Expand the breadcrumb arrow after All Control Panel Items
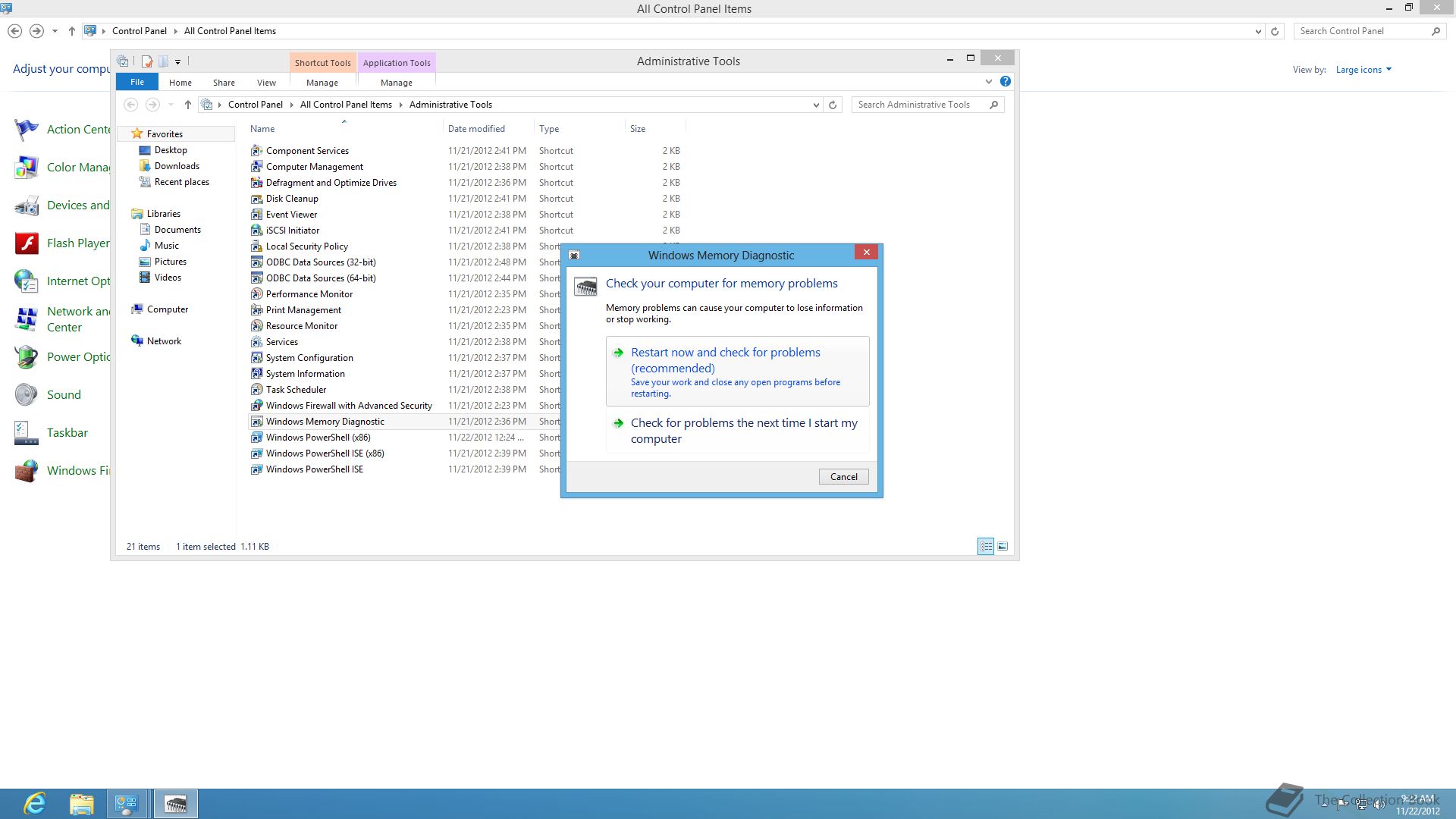The image size is (1456, 819). click(x=400, y=105)
